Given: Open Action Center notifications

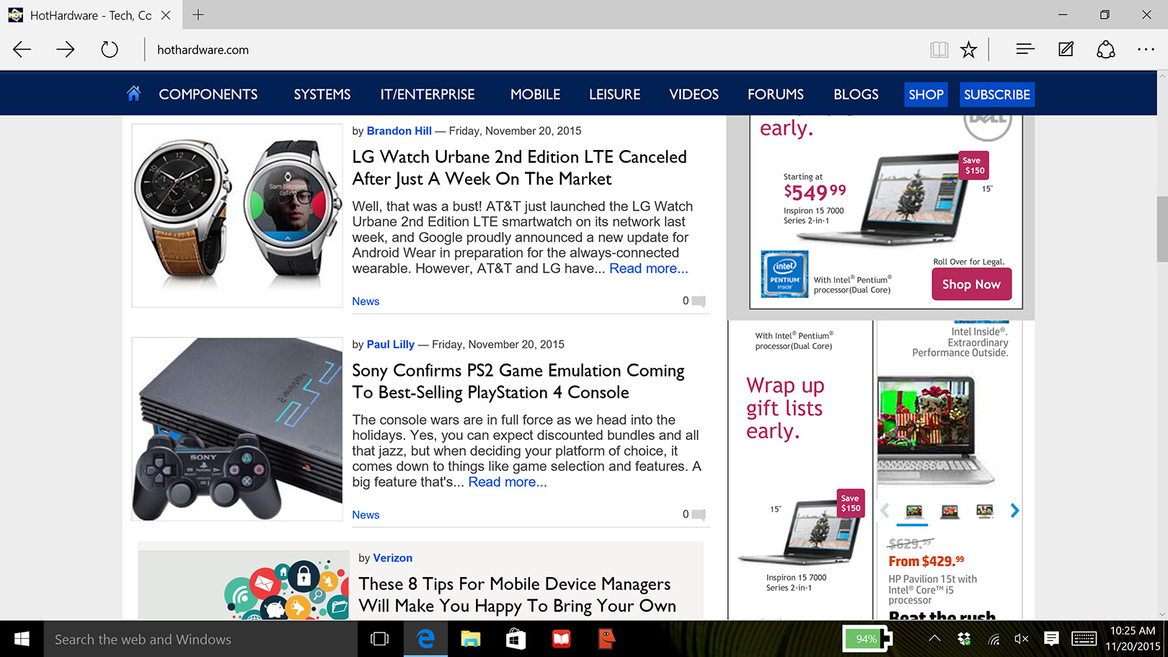Looking at the screenshot, I should coord(1051,639).
